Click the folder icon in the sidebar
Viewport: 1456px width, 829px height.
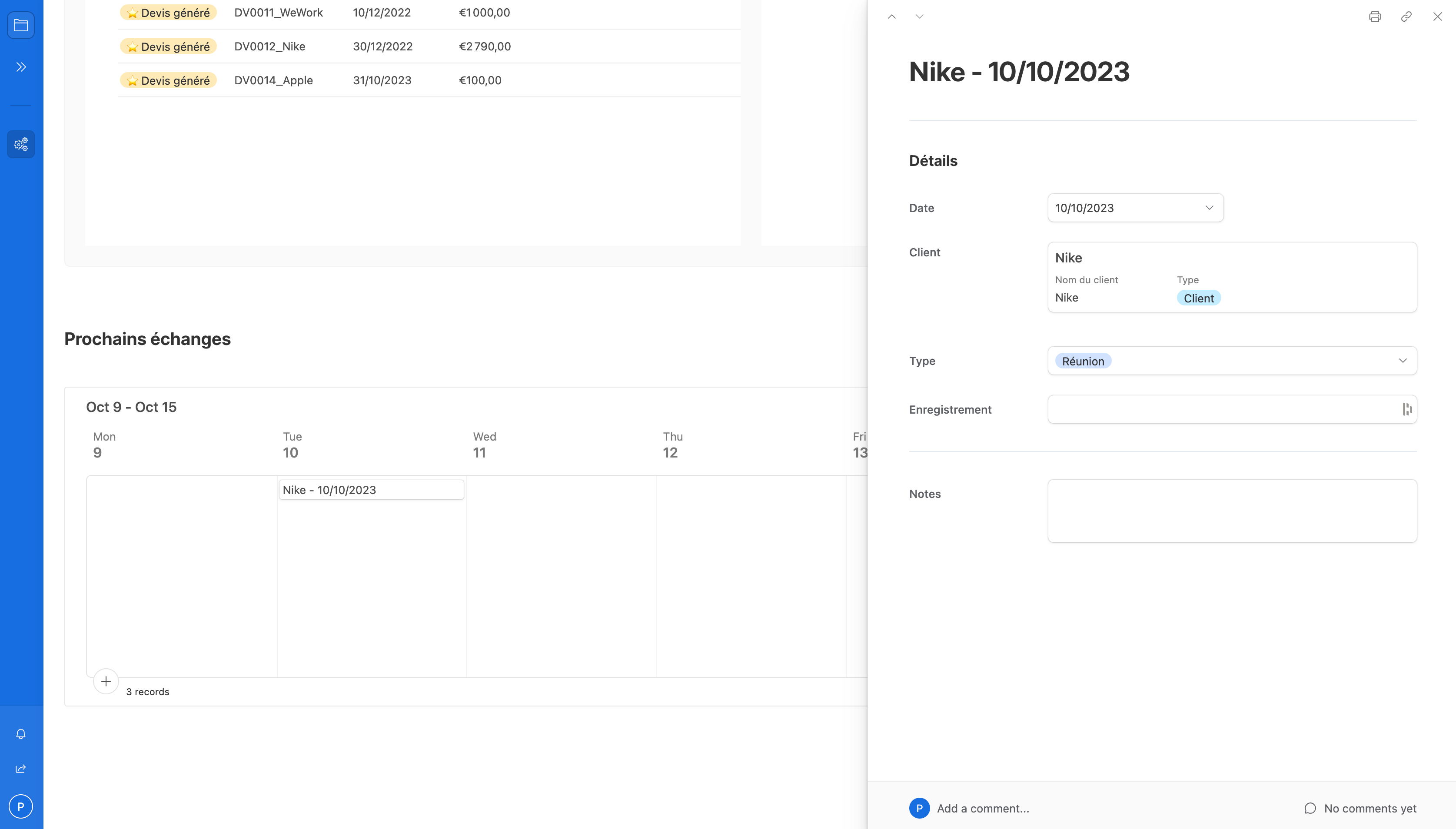21,25
